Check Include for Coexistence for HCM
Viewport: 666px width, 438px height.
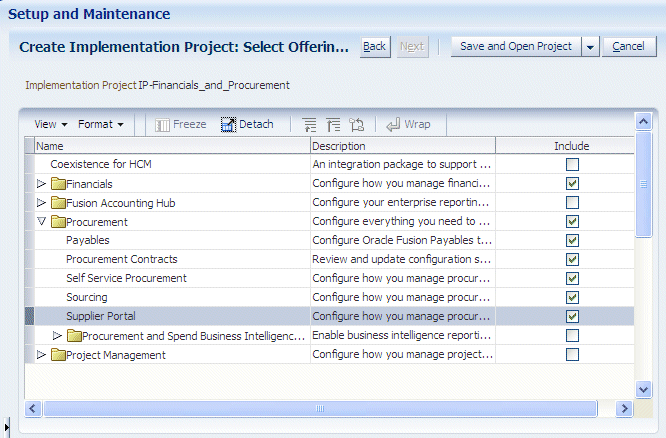[572, 164]
